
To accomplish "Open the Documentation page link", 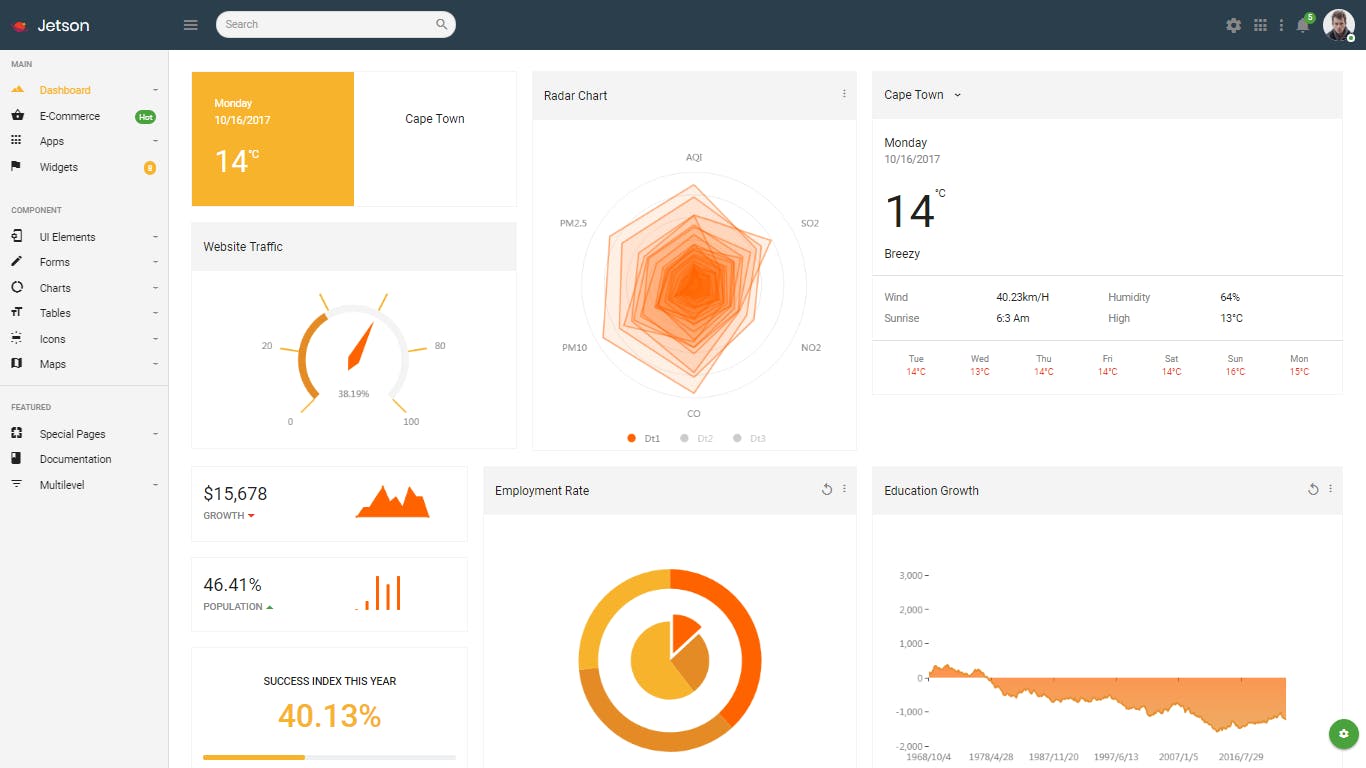I will pyautogui.click(x=74, y=459).
